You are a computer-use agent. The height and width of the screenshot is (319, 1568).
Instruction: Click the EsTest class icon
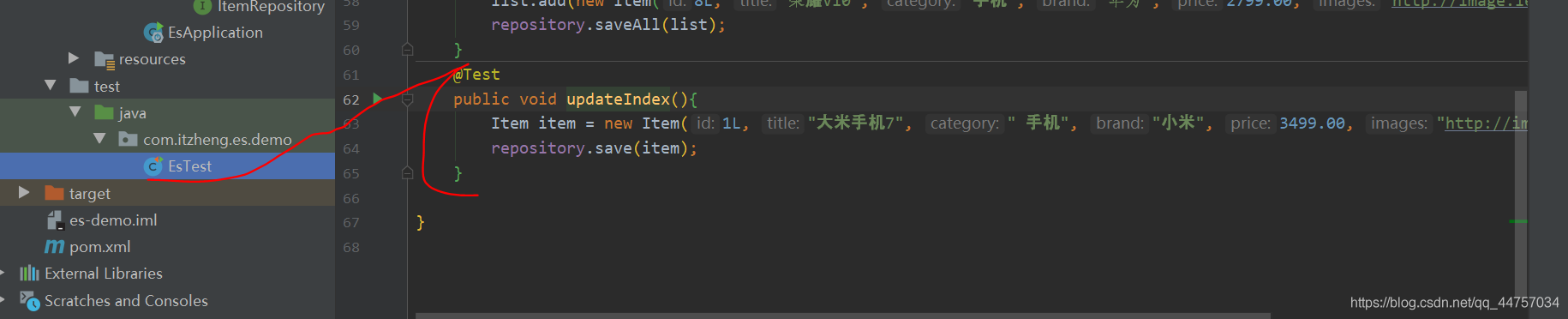click(153, 166)
